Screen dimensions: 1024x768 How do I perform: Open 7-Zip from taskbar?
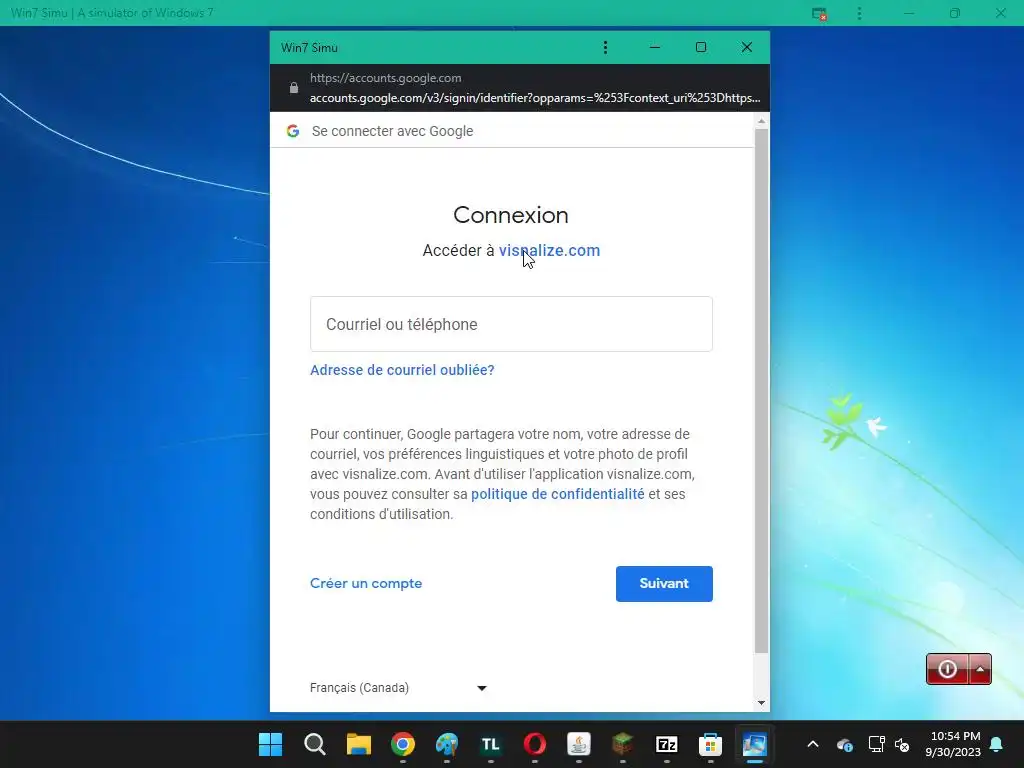667,744
